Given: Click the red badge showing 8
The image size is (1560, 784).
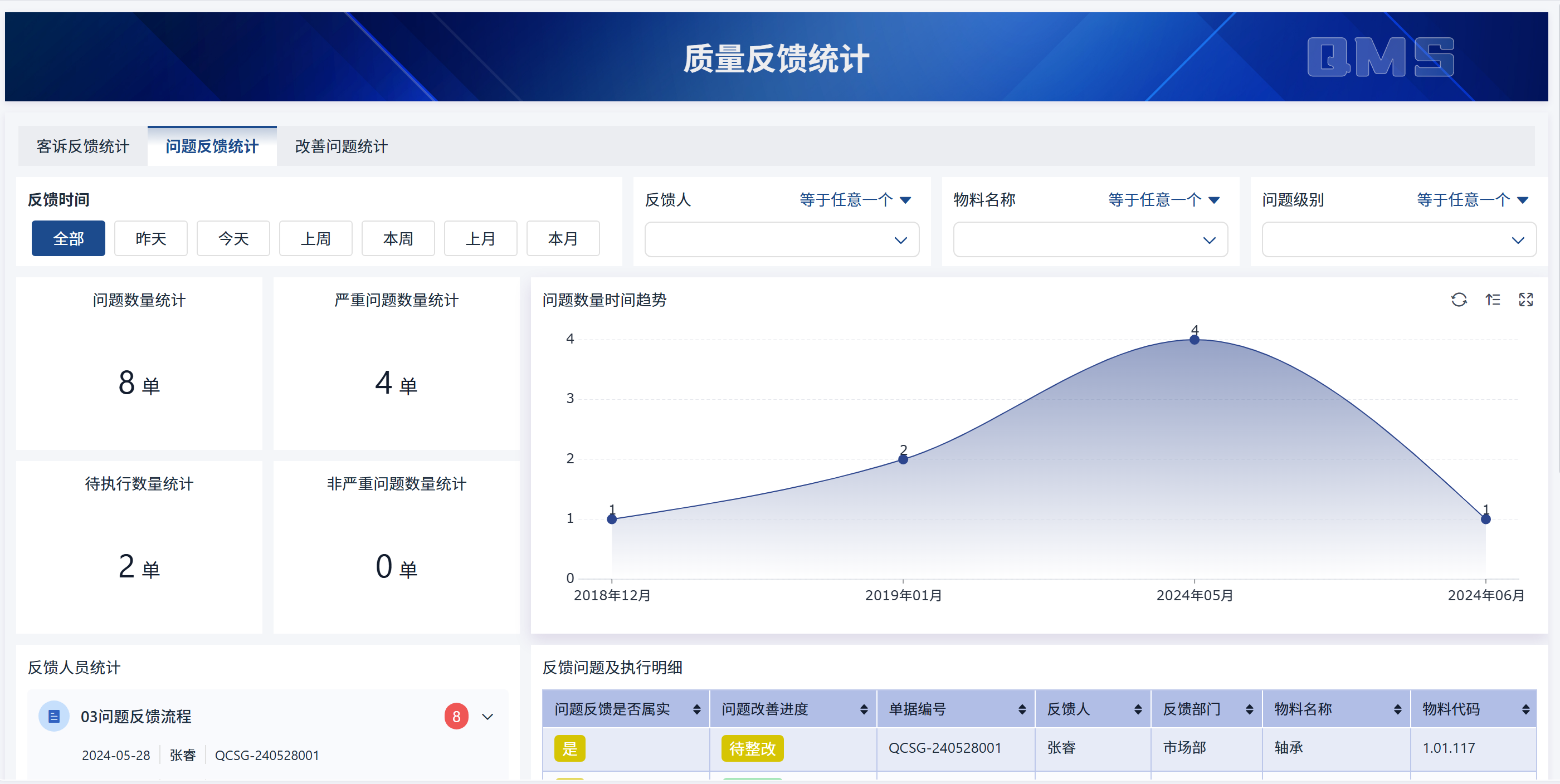Looking at the screenshot, I should coord(456,716).
